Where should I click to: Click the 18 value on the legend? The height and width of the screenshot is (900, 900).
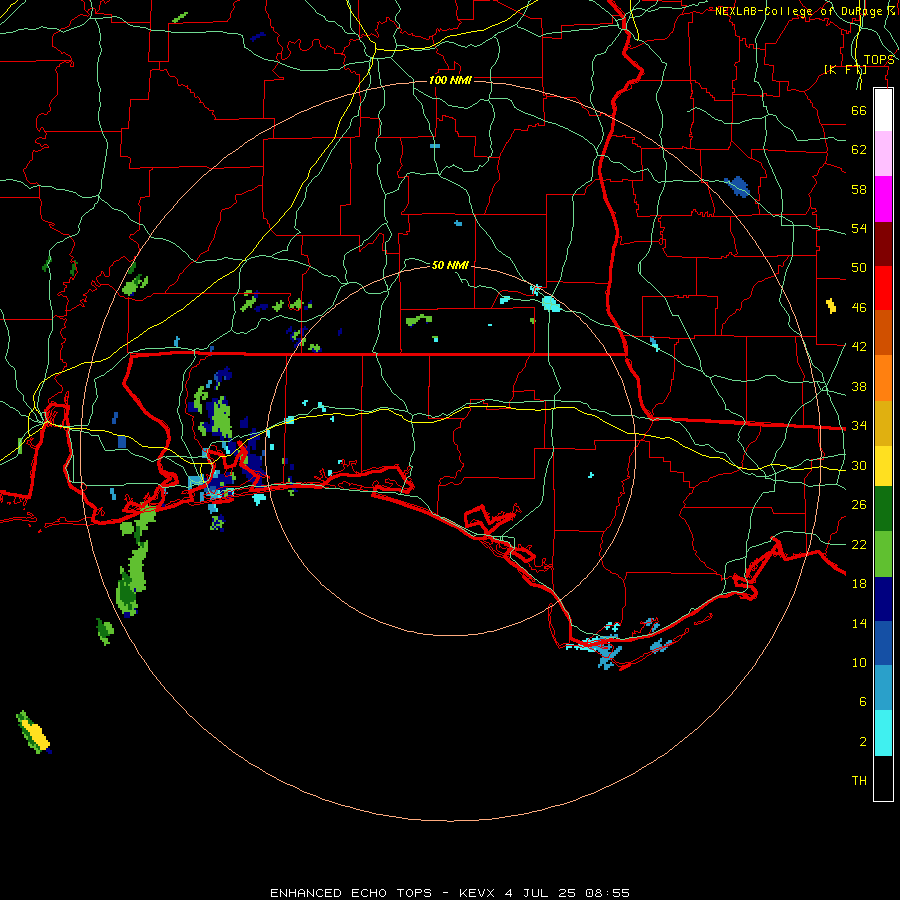(x=859, y=584)
